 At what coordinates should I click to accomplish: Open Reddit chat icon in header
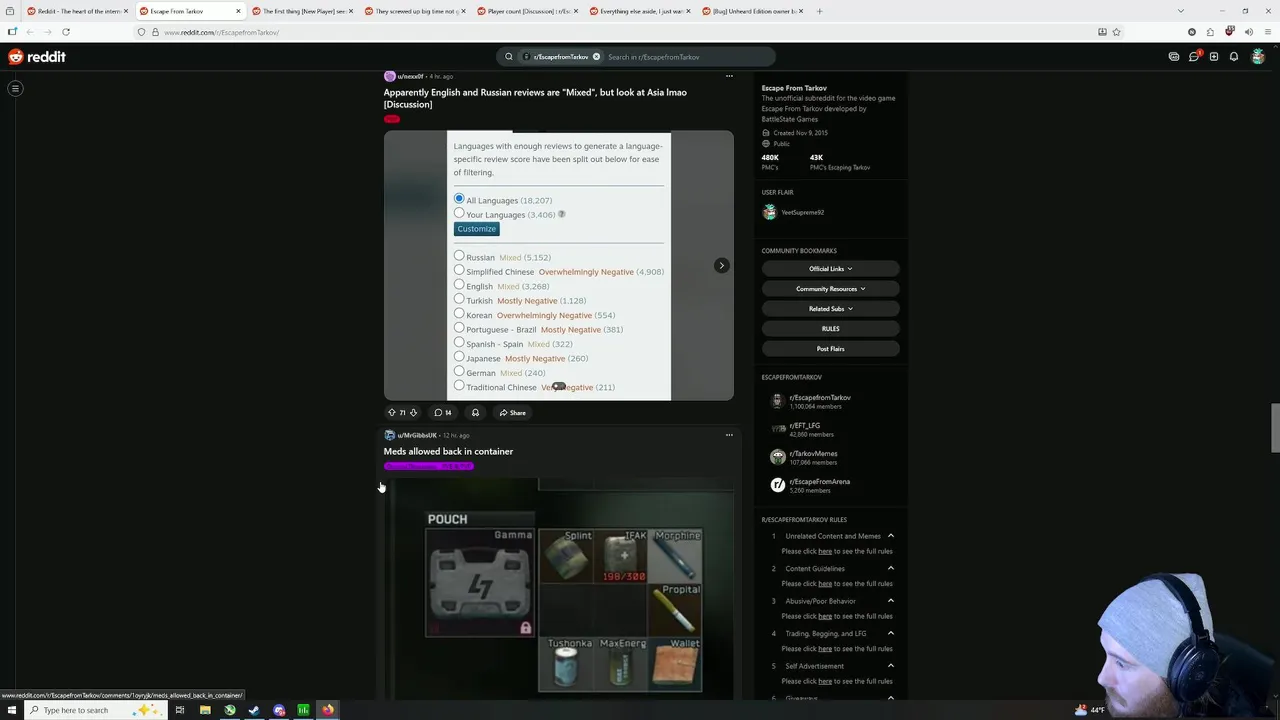pos(1194,57)
